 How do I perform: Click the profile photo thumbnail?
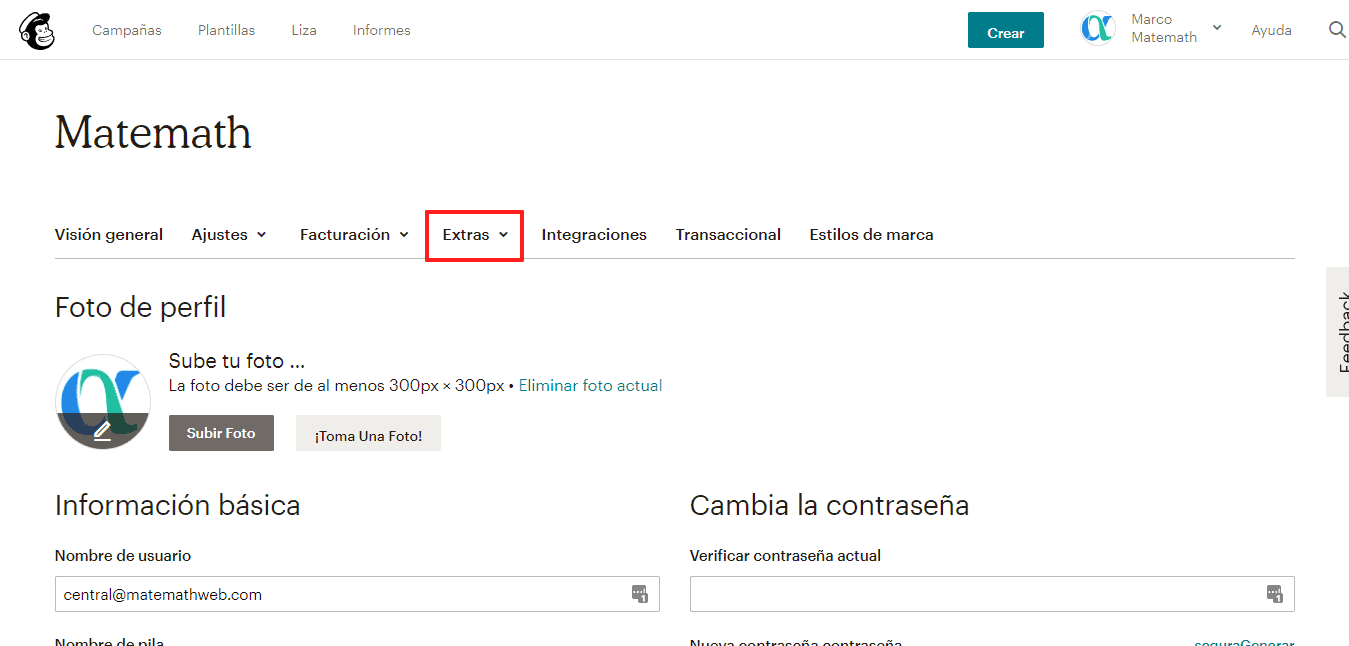(103, 402)
